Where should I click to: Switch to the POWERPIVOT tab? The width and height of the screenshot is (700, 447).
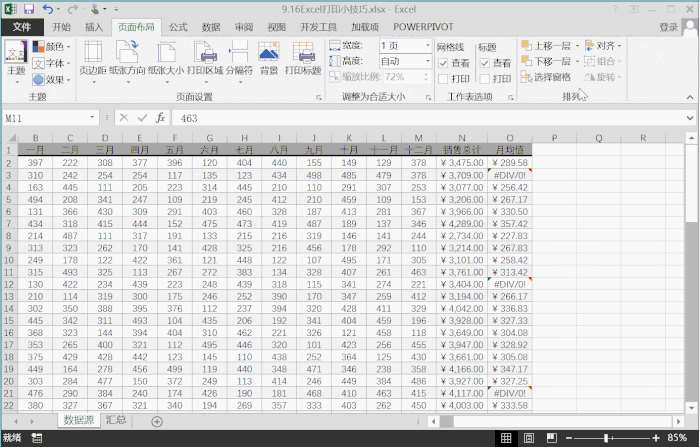(x=423, y=27)
